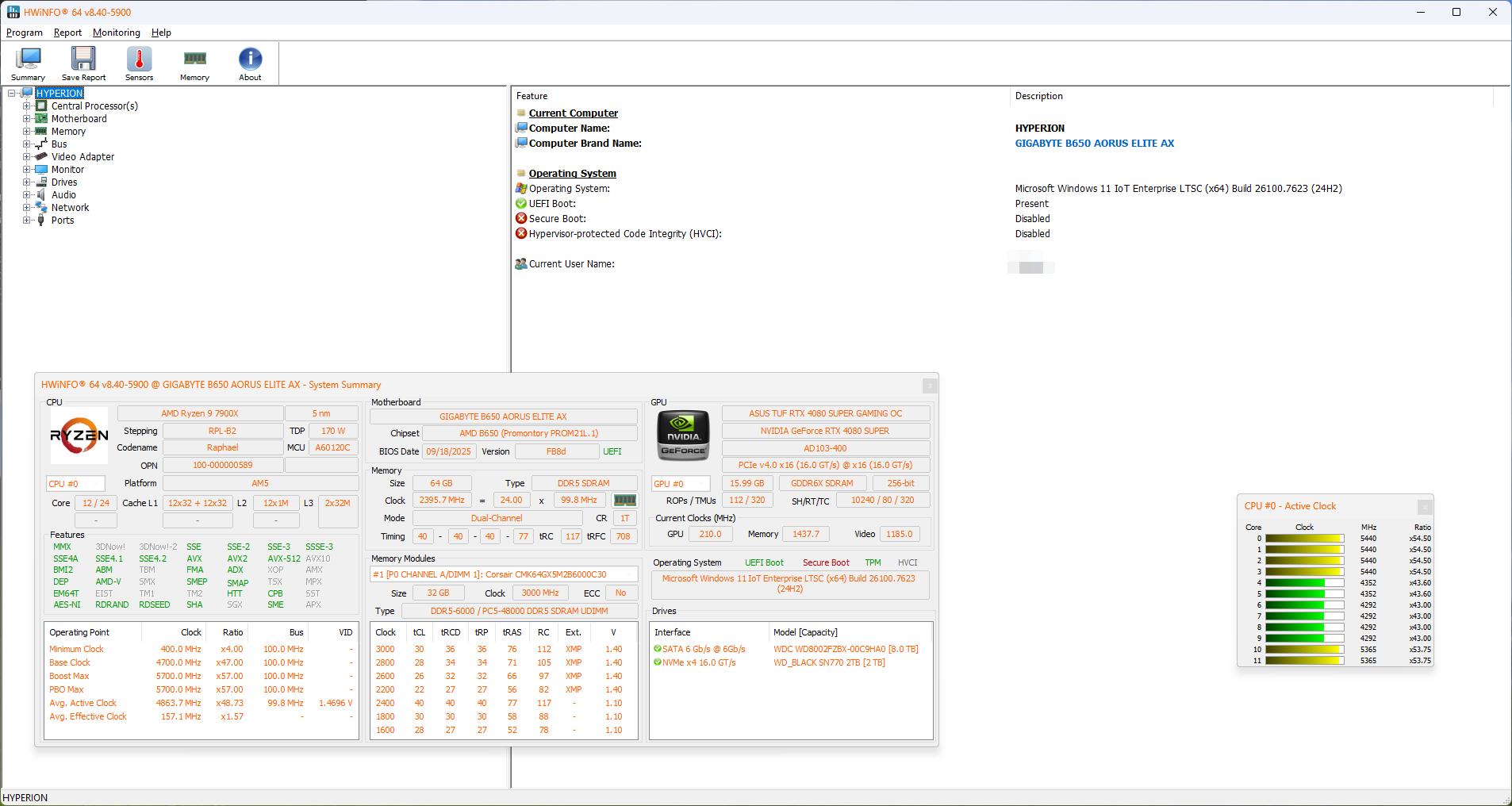The image size is (1512, 806).
Task: Click the NVIDIA GeForce logo
Action: (x=684, y=436)
